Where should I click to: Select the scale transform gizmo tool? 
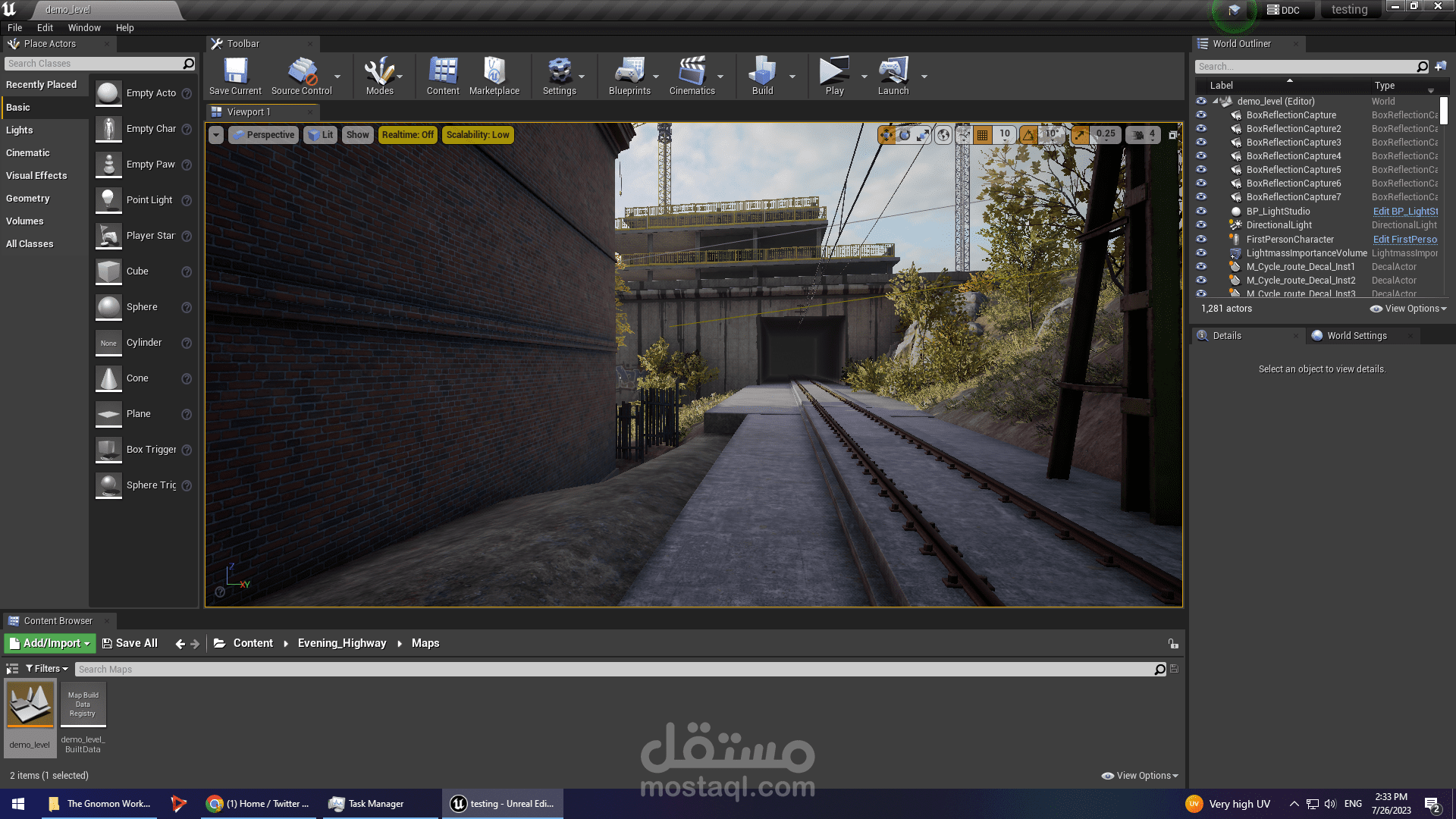923,135
